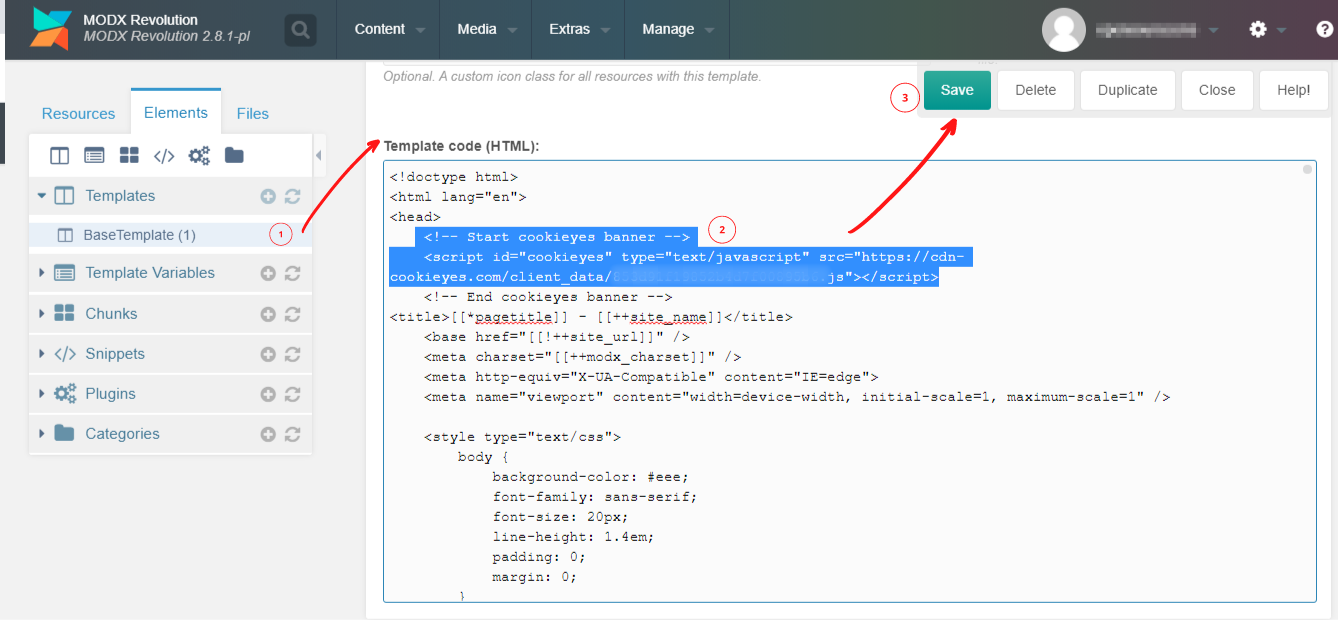Click the resize handle of code editor
Screen dimensions: 1338x620
pyautogui.click(x=1307, y=170)
